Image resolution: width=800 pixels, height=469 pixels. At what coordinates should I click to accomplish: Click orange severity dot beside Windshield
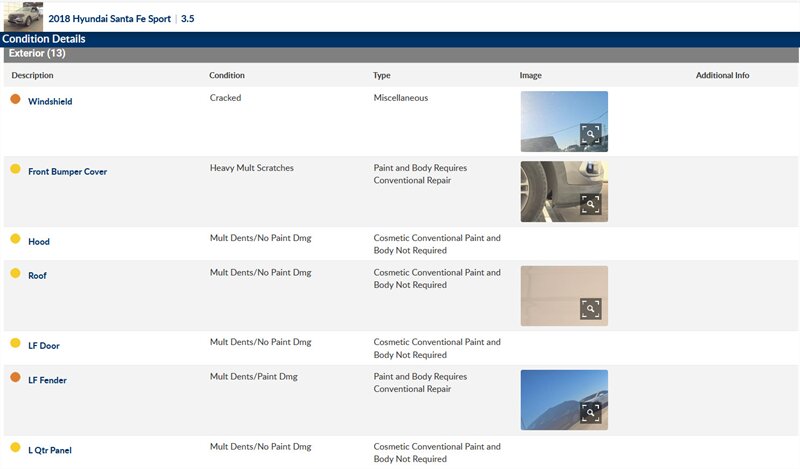[x=15, y=99]
